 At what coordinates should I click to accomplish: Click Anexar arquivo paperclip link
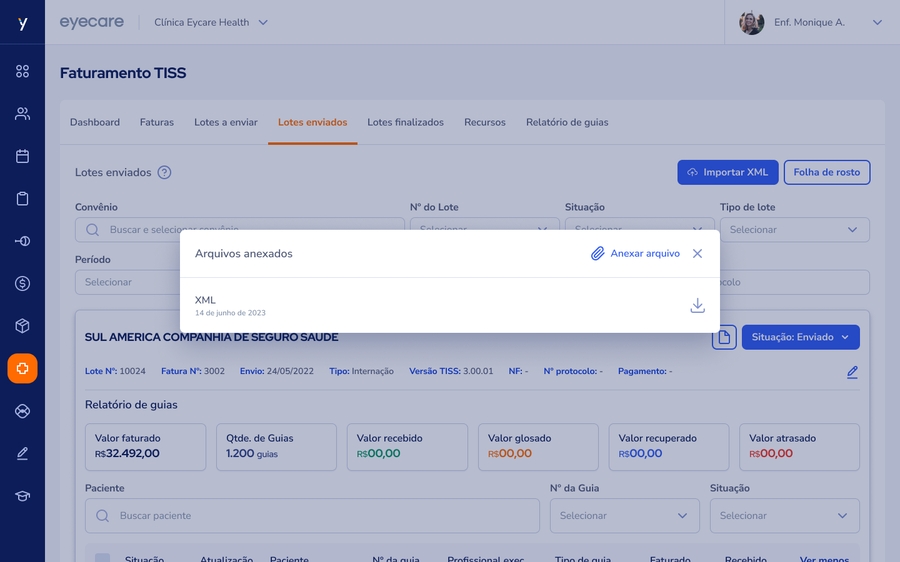635,254
